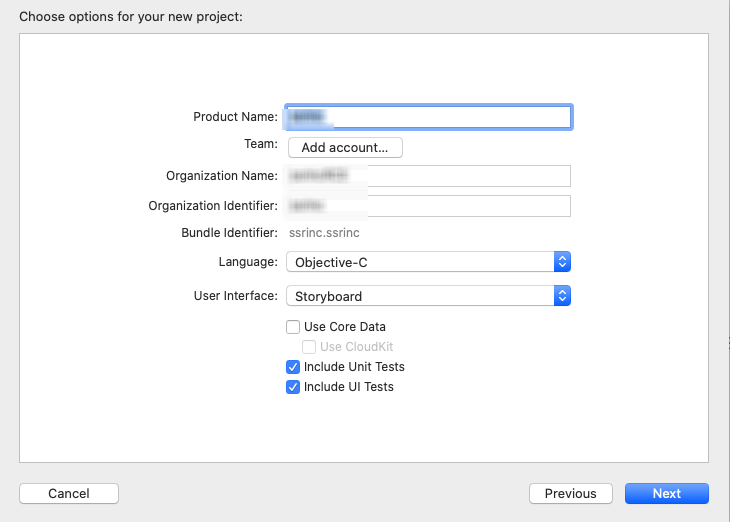Click the Choose options heading text
Viewport: 730px width, 522px height.
click(131, 17)
